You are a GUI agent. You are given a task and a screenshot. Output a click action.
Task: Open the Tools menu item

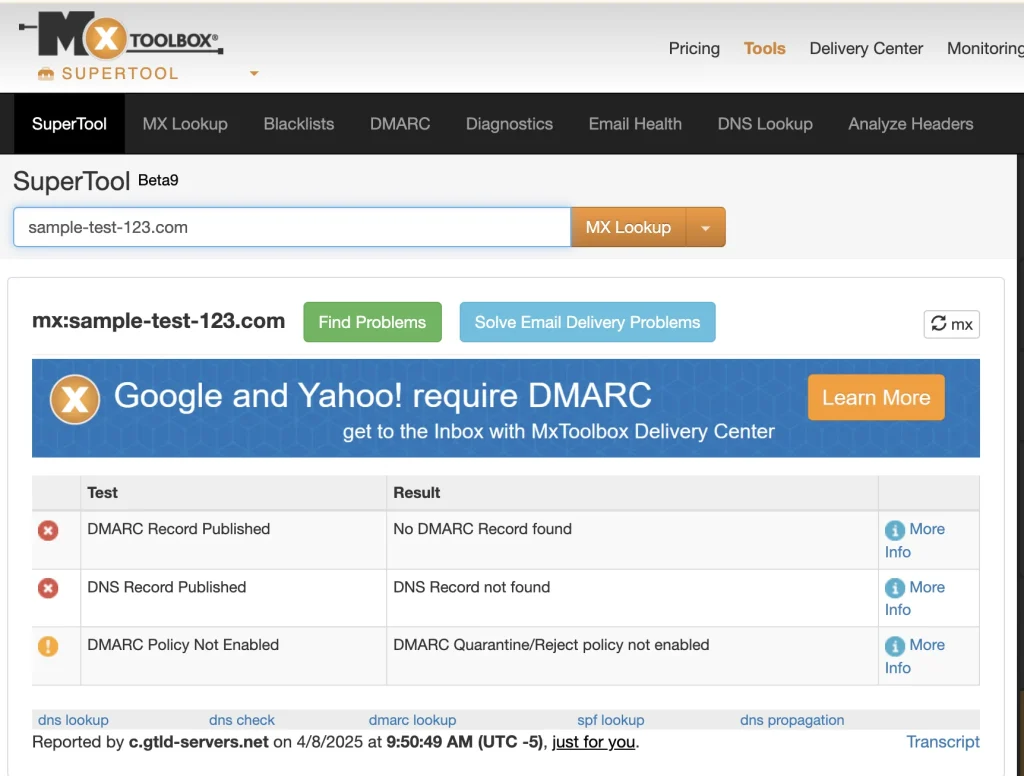pyautogui.click(x=764, y=48)
